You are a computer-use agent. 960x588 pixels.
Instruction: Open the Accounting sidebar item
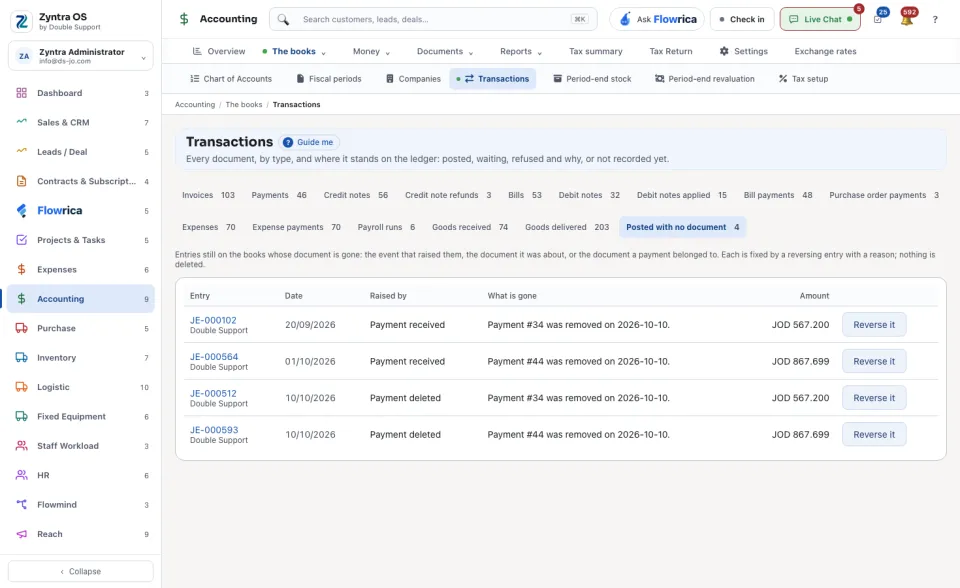80,299
